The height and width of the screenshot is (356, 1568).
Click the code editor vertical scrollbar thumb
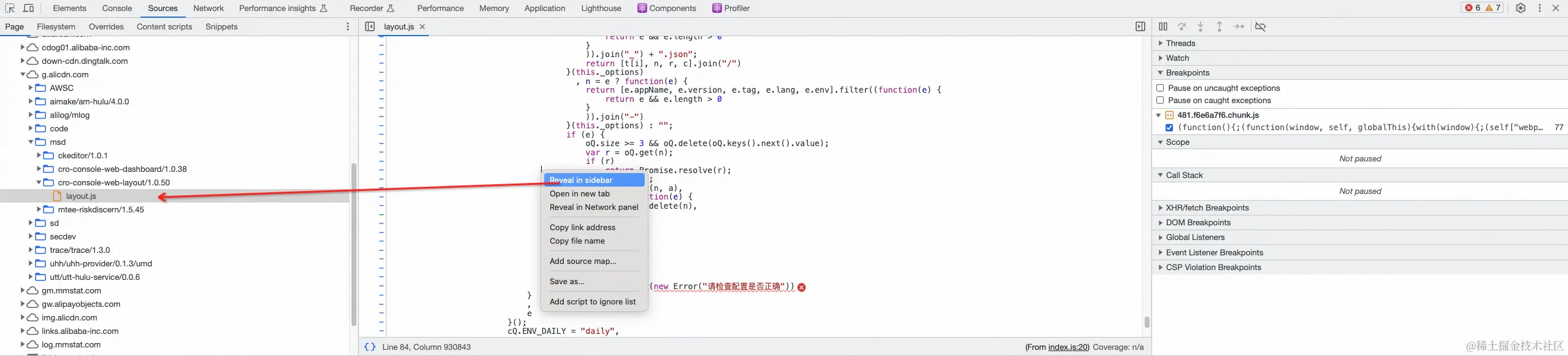pos(1147,322)
